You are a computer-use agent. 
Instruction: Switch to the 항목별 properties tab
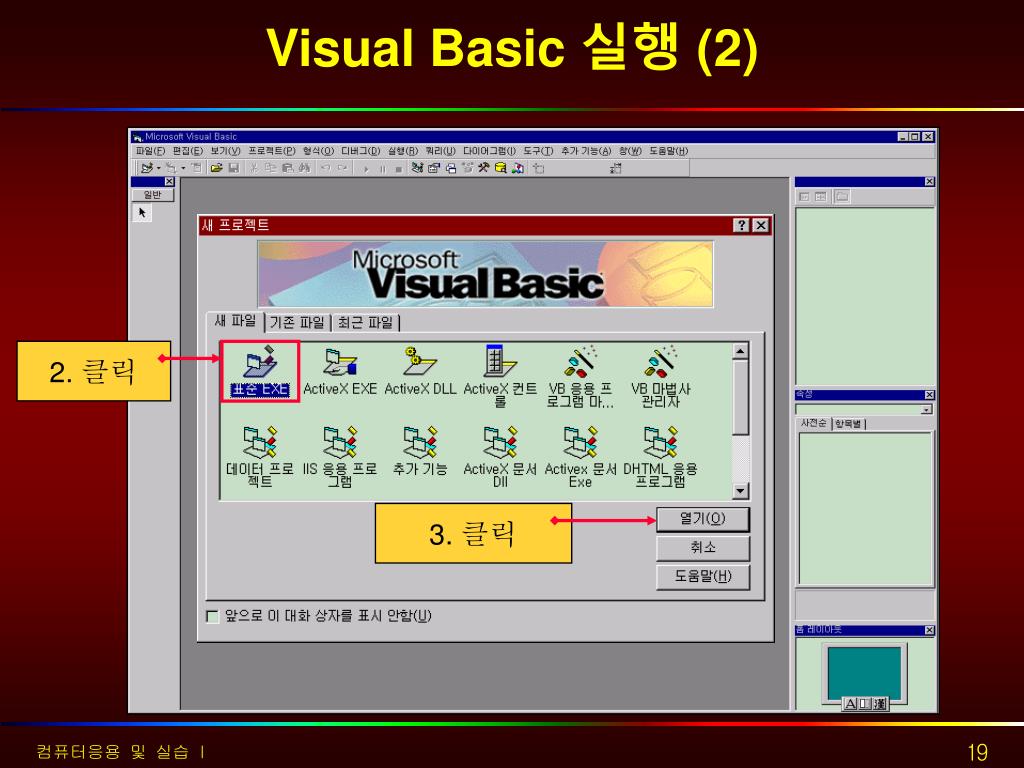848,424
